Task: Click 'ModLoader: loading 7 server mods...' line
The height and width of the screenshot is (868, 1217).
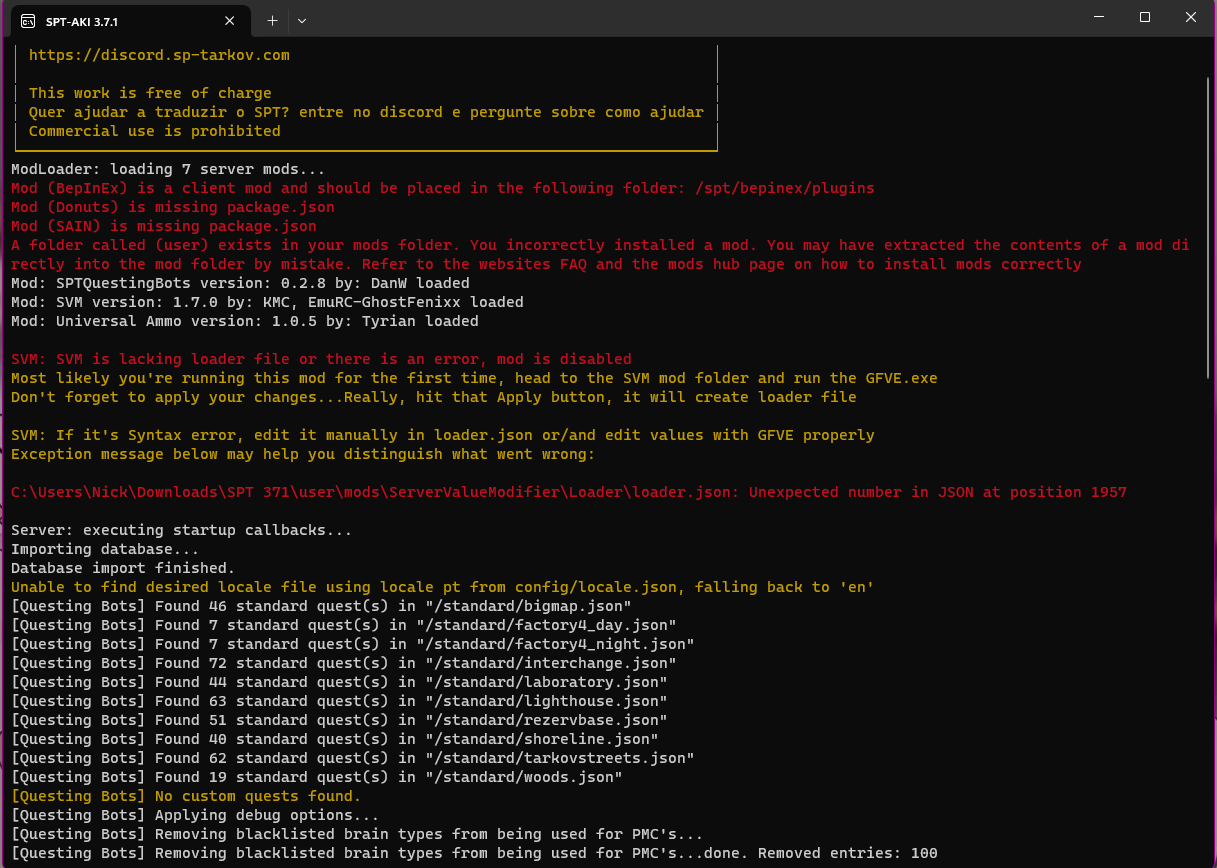Action: tap(168, 169)
